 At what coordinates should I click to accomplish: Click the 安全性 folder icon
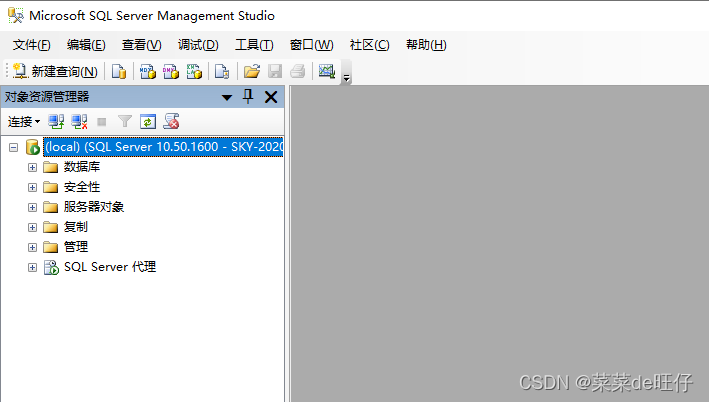tap(51, 187)
